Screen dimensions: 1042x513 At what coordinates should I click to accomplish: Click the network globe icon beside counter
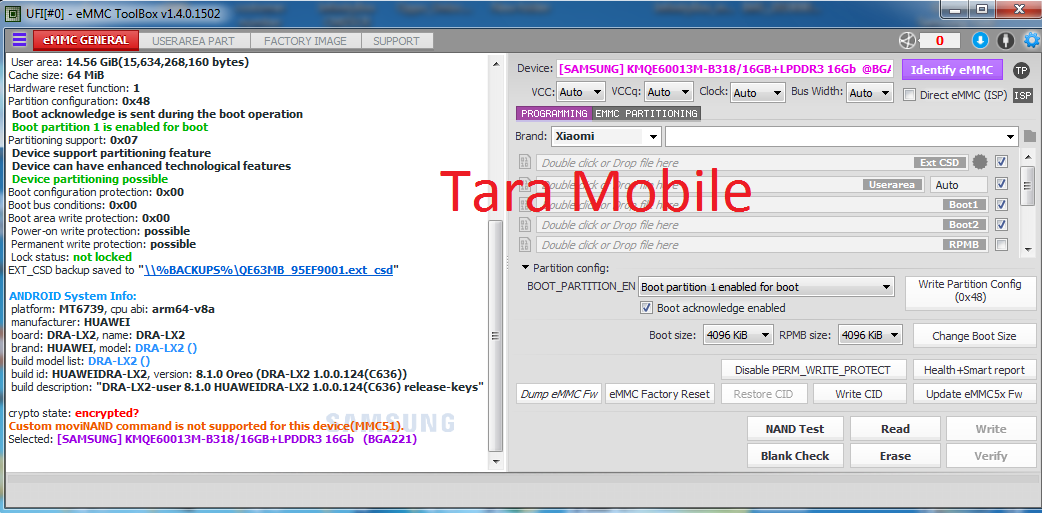coord(907,41)
